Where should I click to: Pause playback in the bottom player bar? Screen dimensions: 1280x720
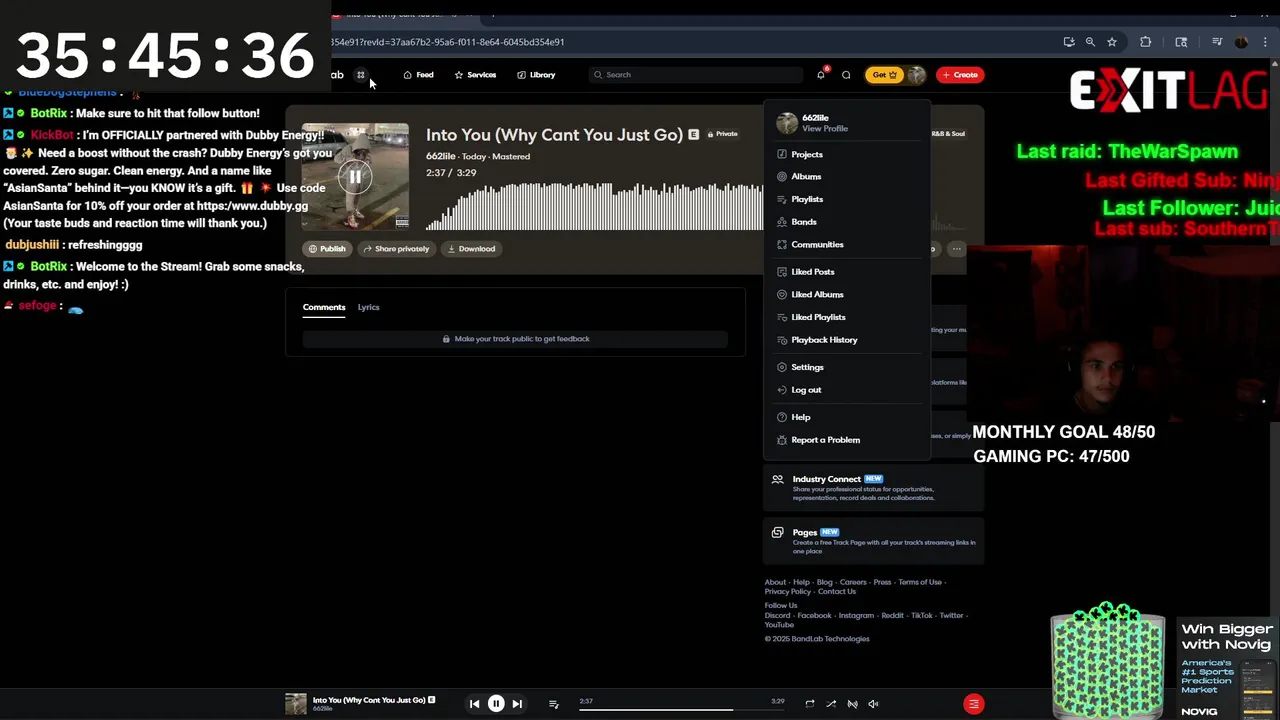coord(496,704)
